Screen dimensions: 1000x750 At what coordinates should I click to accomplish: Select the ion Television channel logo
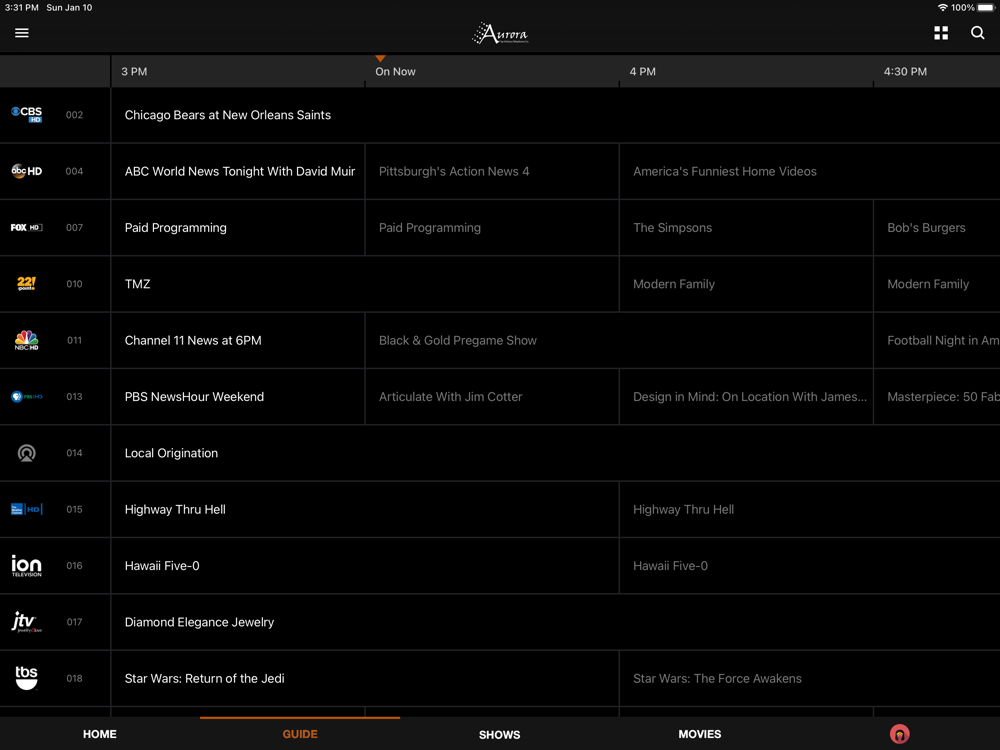pyautogui.click(x=27, y=566)
